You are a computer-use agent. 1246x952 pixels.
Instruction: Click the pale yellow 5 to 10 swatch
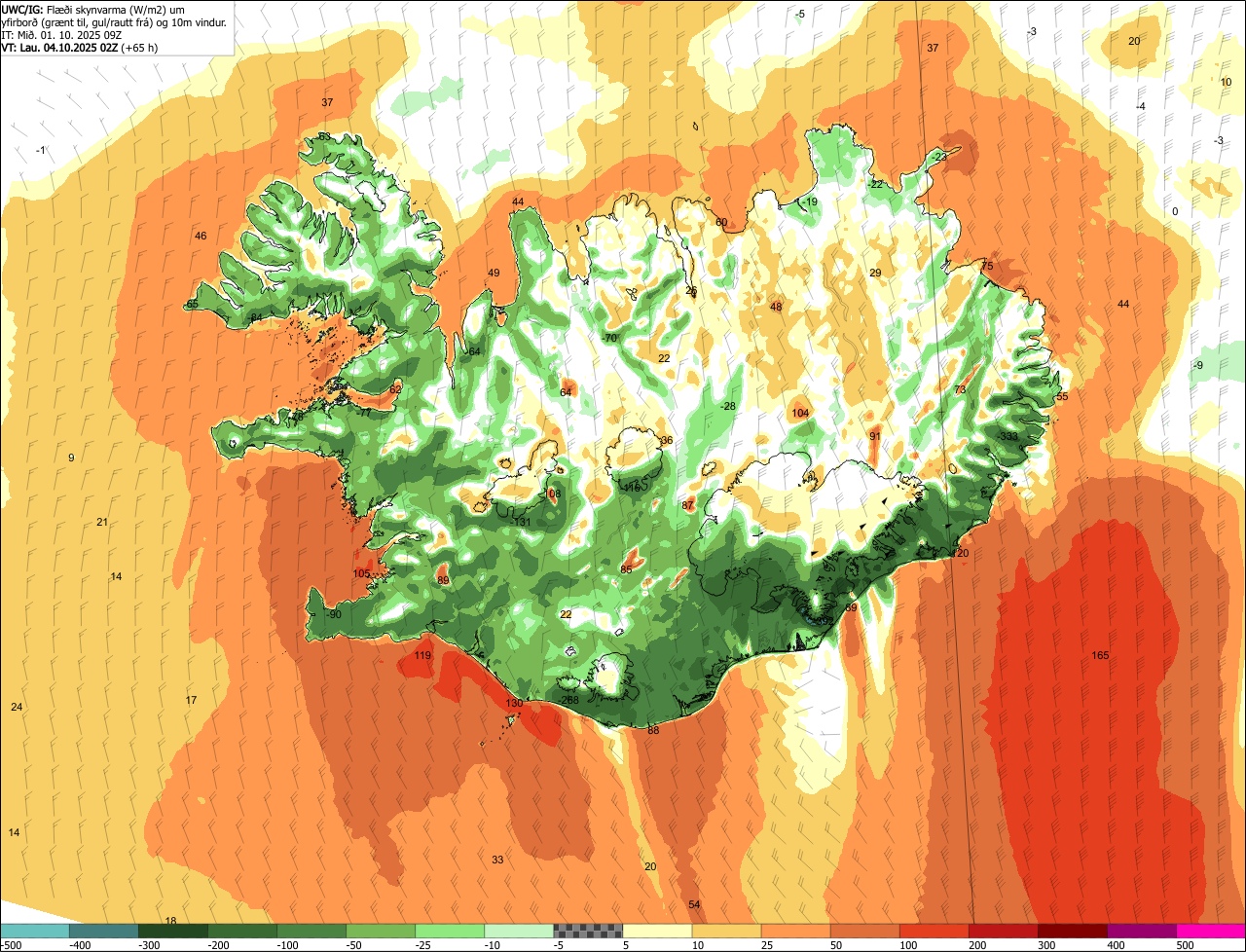coord(656,931)
